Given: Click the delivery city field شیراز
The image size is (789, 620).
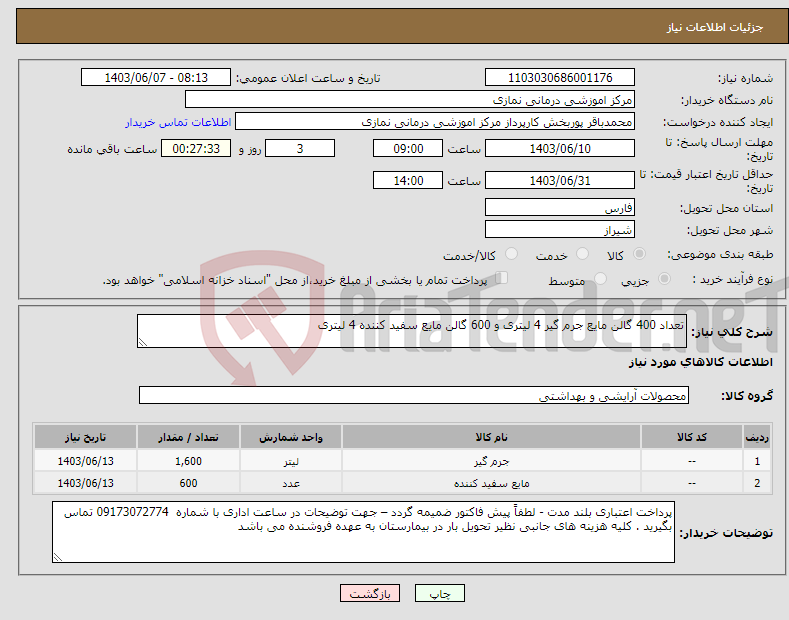Looking at the screenshot, I should pyautogui.click(x=560, y=229).
